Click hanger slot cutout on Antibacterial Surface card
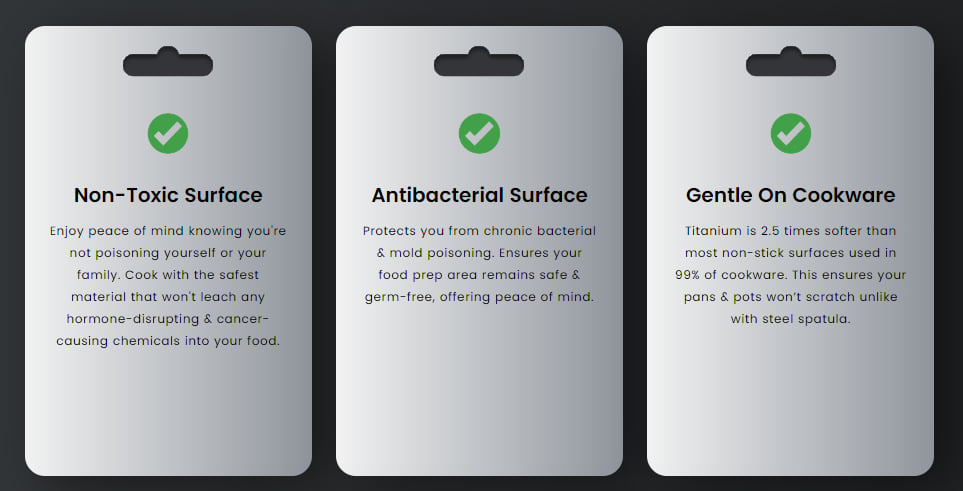This screenshot has height=491, width=963. click(x=479, y=65)
